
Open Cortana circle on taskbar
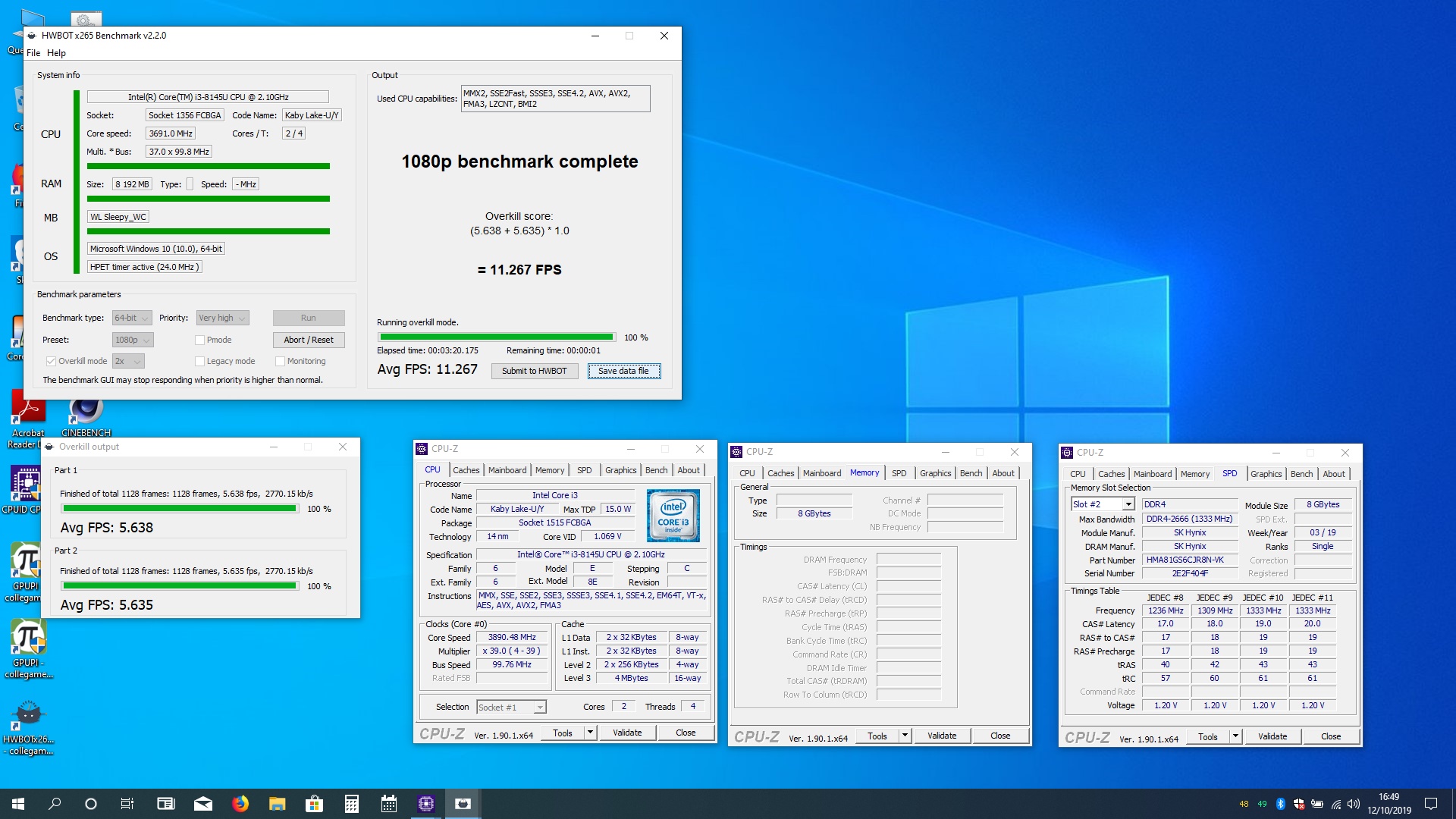tap(91, 804)
